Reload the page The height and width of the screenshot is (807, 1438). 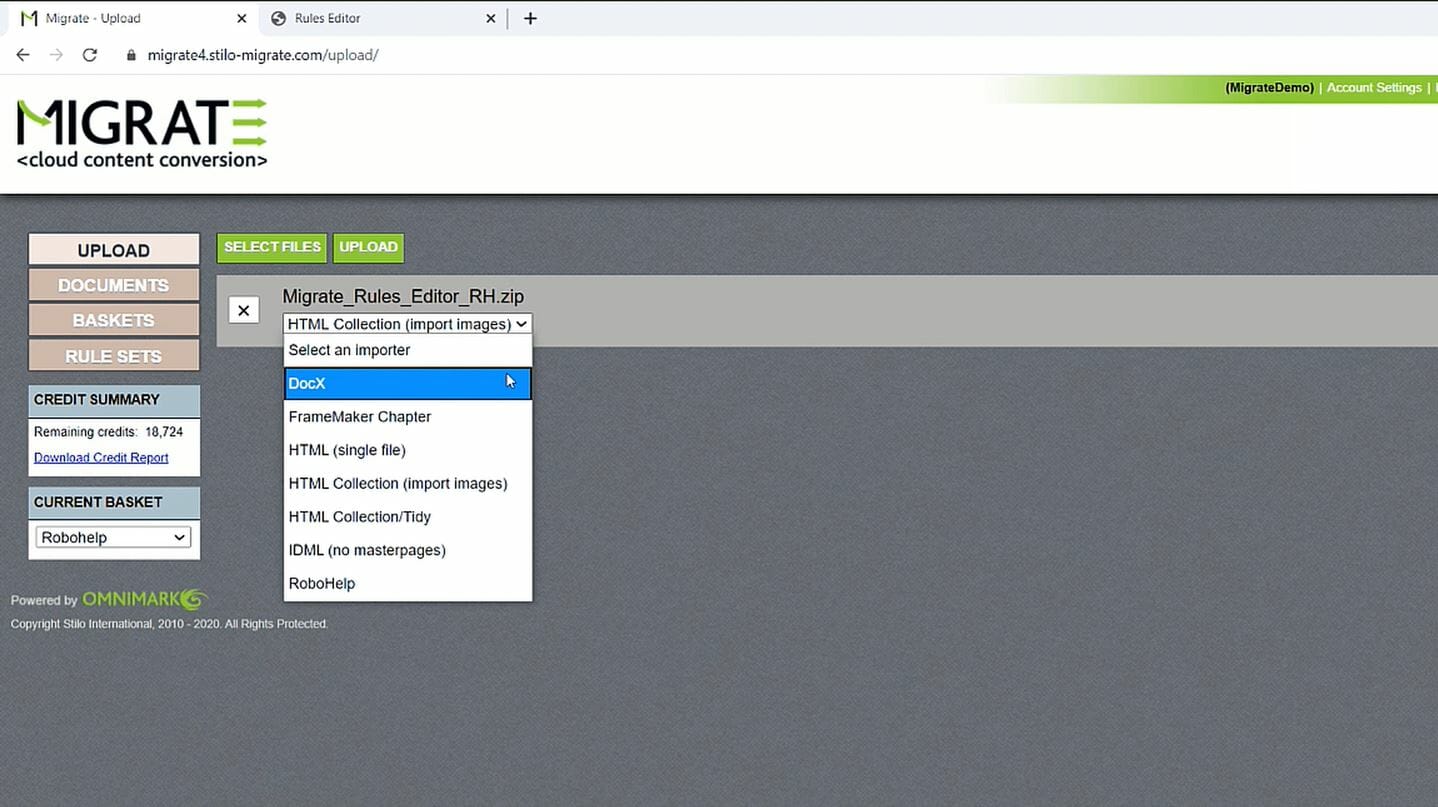click(x=89, y=55)
